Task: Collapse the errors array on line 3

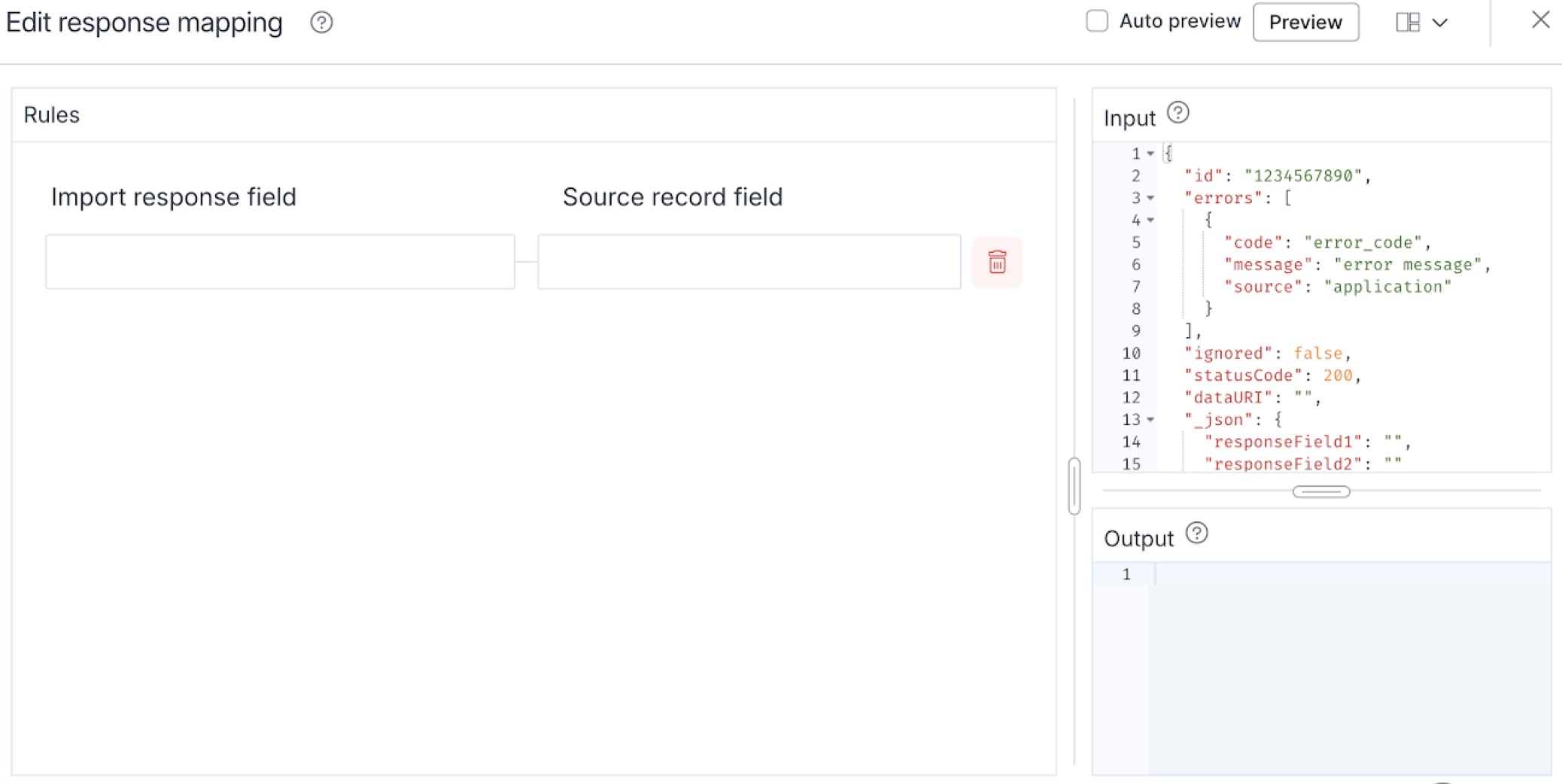Action: point(1150,199)
